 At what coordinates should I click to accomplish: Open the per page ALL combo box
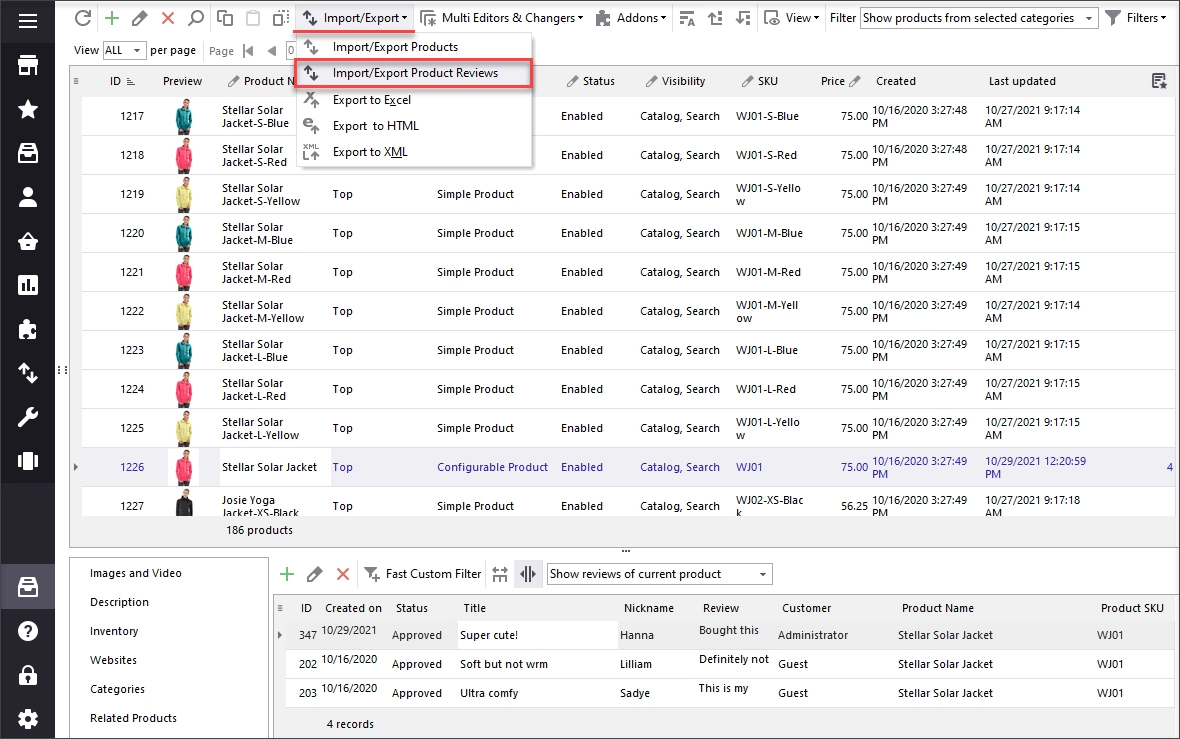123,50
